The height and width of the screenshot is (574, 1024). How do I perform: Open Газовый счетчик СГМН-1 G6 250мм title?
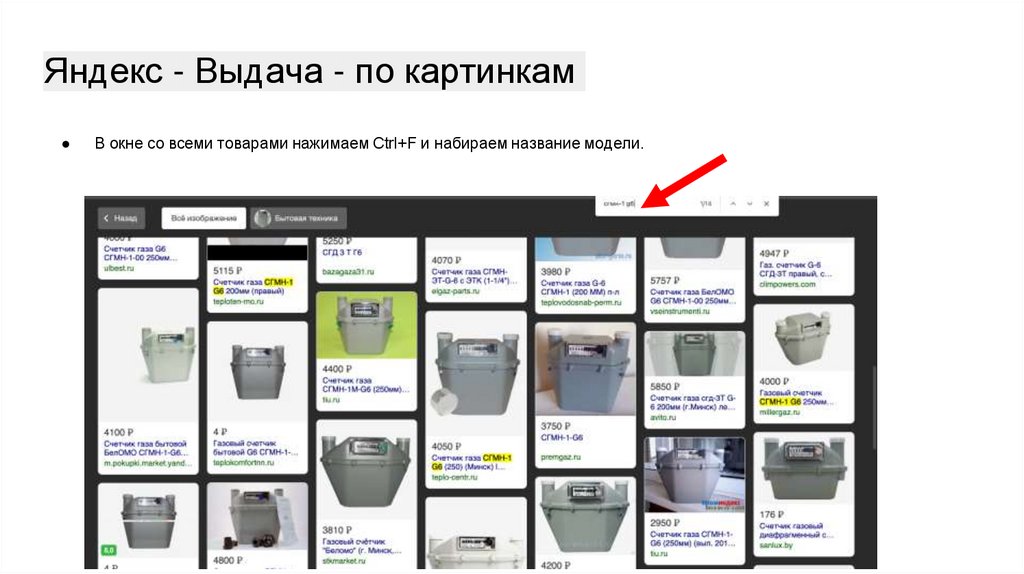[x=796, y=397]
